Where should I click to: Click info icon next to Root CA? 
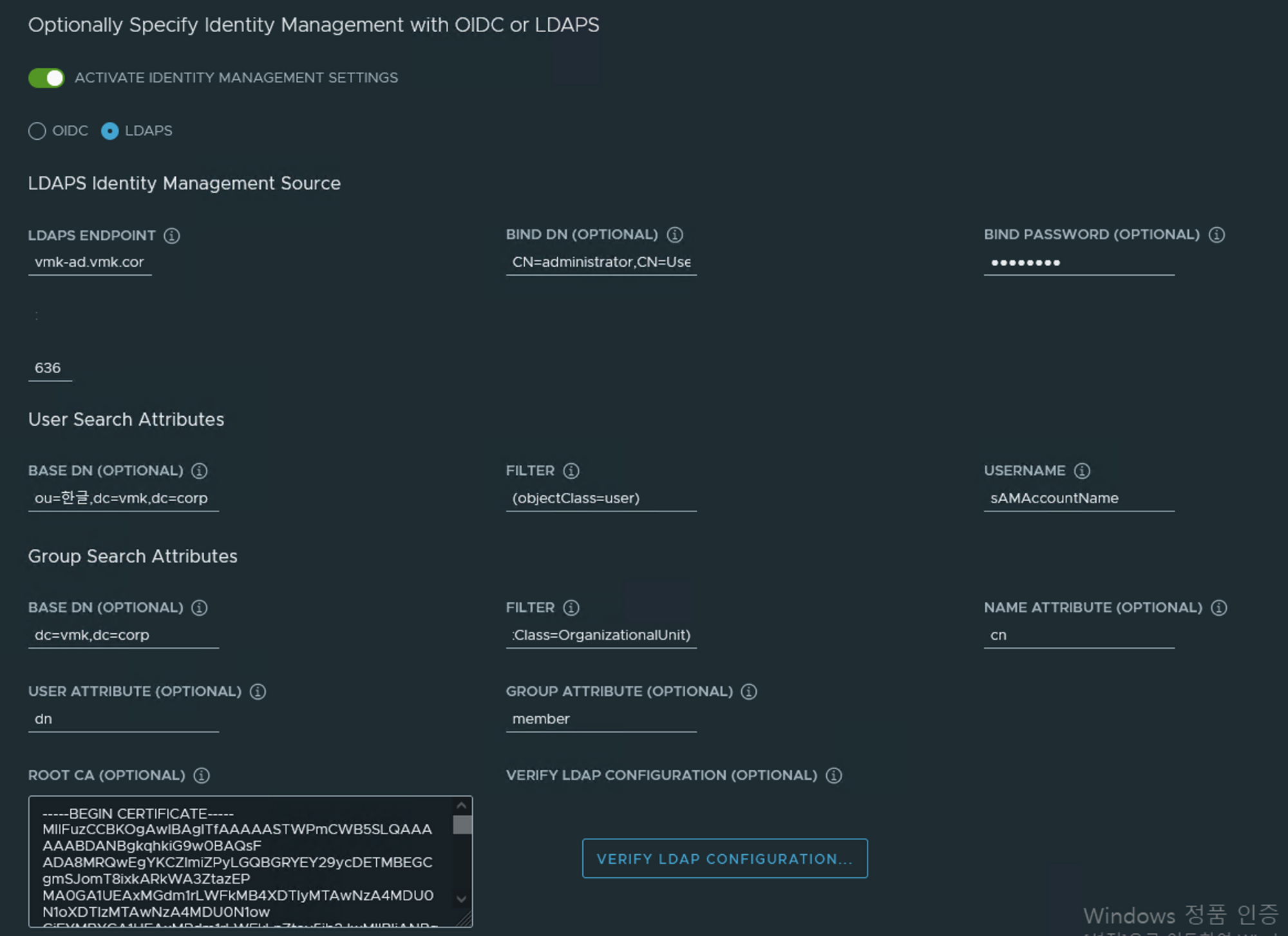(x=202, y=776)
